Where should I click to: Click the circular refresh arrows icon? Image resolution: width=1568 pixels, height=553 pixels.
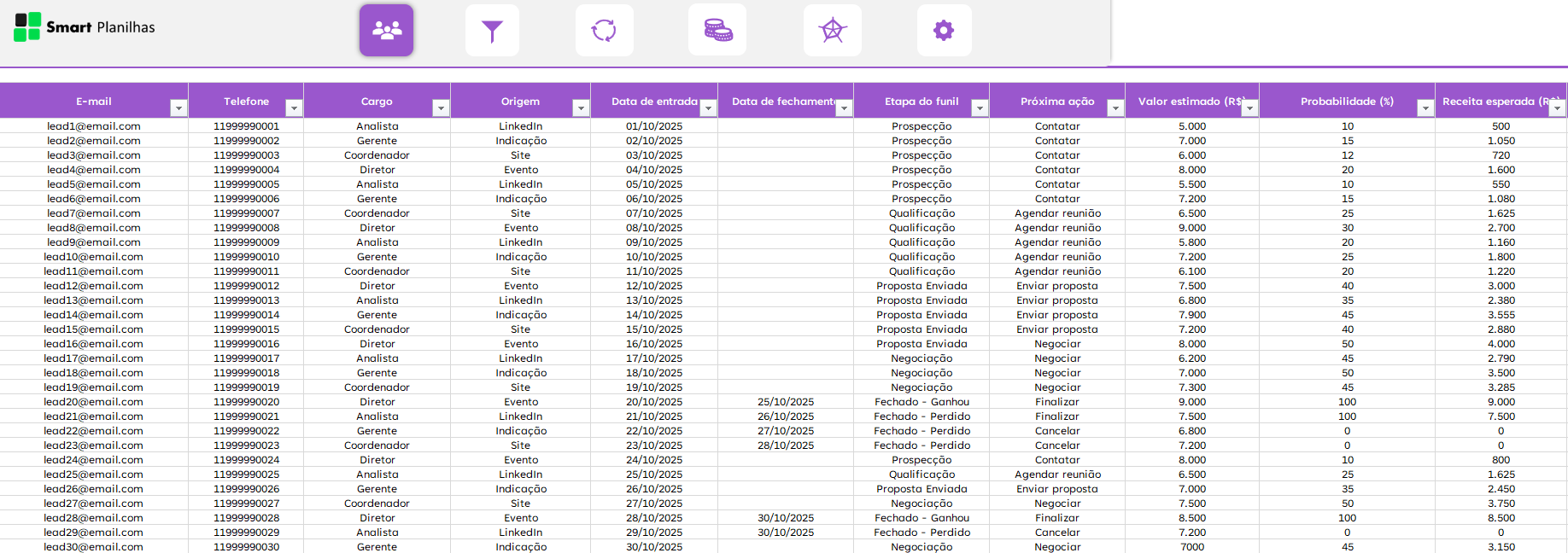coord(604,31)
